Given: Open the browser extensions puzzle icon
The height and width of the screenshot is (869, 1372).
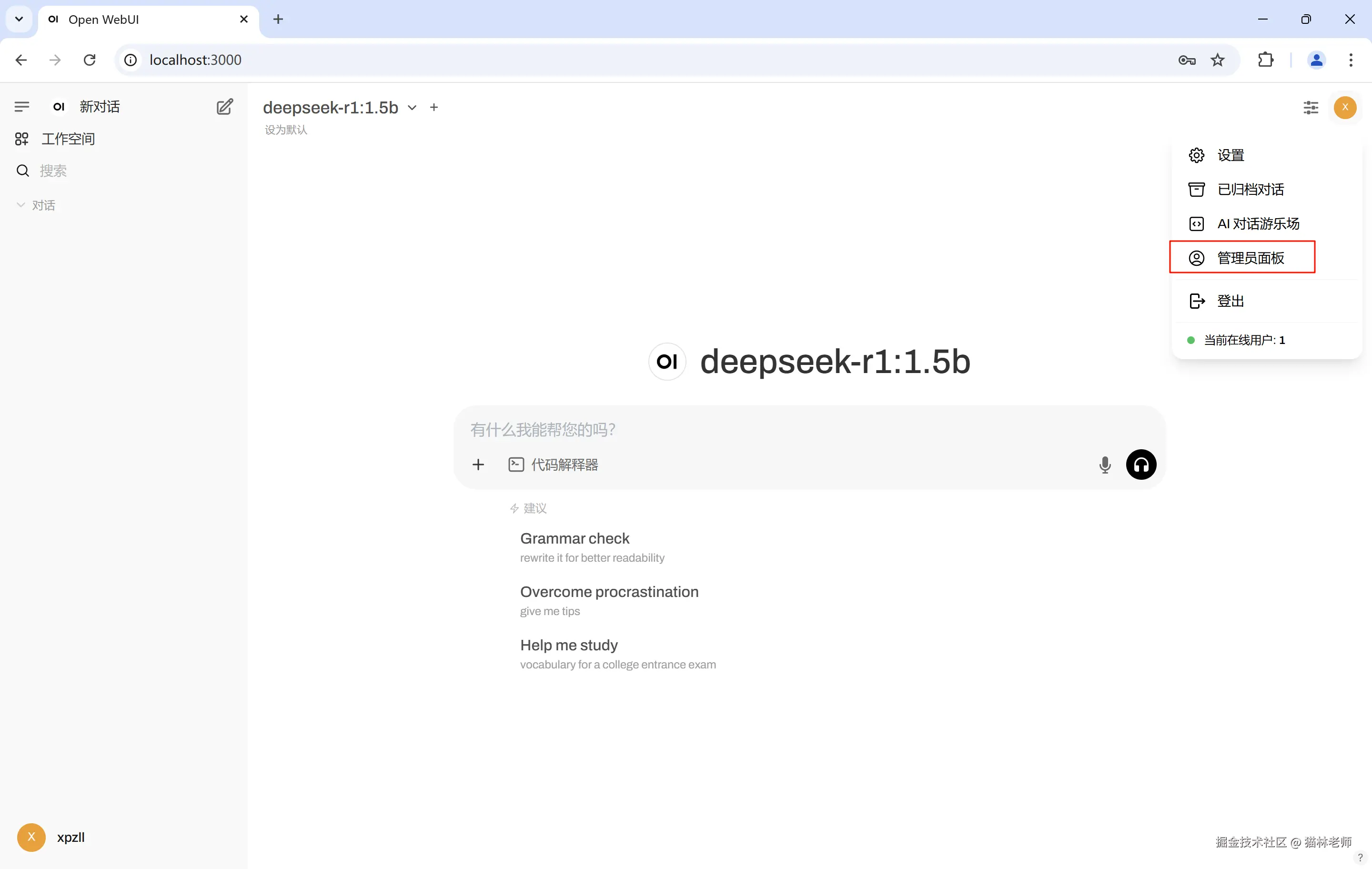Looking at the screenshot, I should (x=1265, y=60).
